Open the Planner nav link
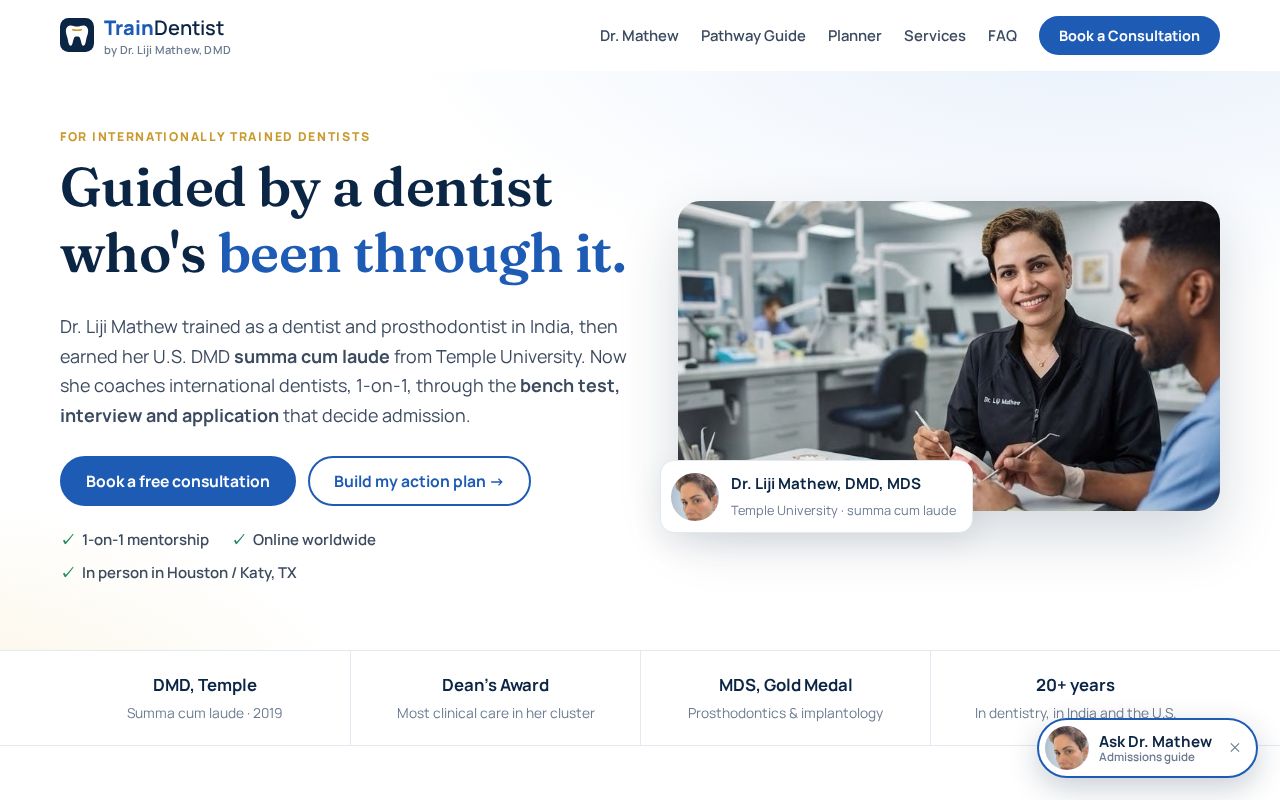 click(x=855, y=36)
